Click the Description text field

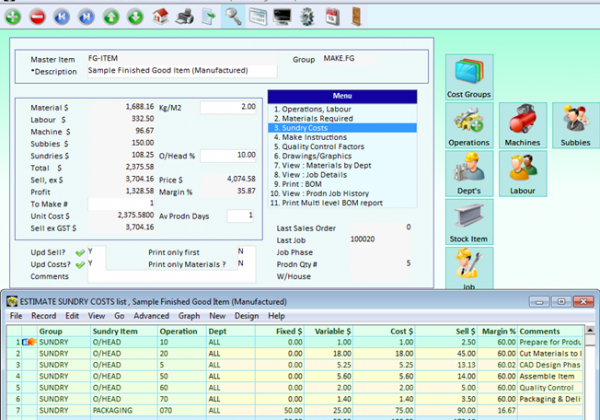[182, 71]
